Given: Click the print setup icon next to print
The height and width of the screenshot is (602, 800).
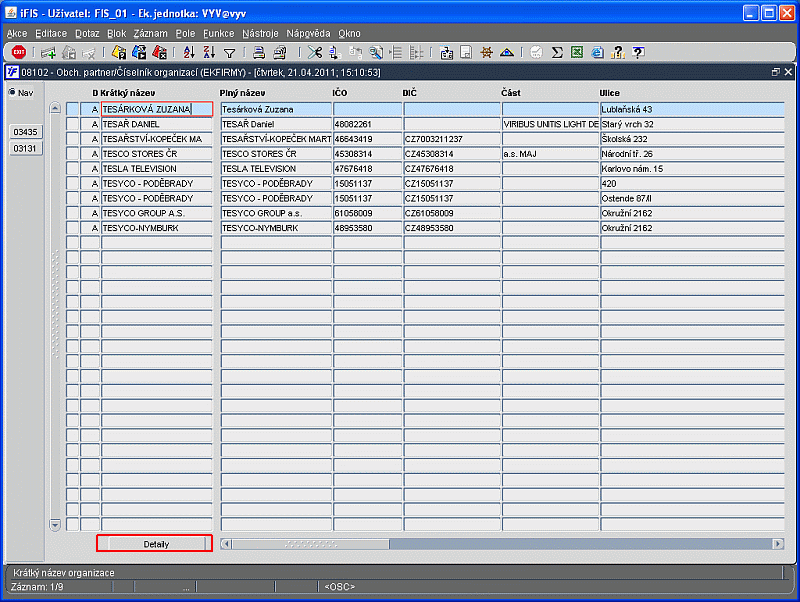Looking at the screenshot, I should click(x=280, y=52).
